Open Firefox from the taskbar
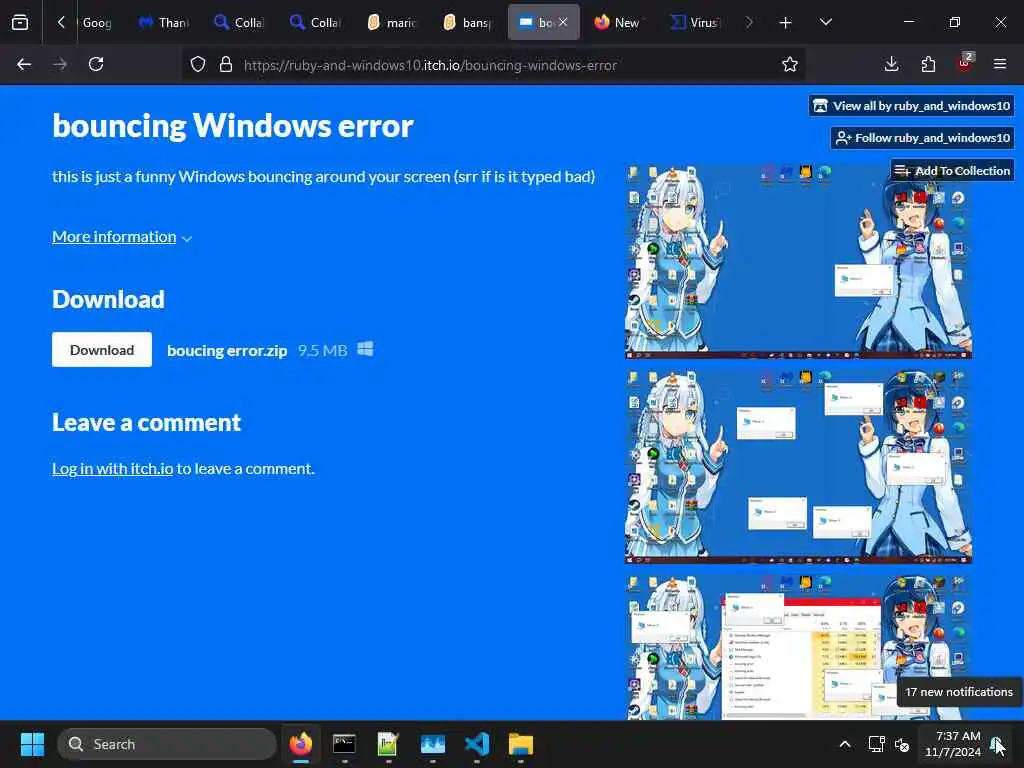Image resolution: width=1024 pixels, height=768 pixels. [x=300, y=744]
